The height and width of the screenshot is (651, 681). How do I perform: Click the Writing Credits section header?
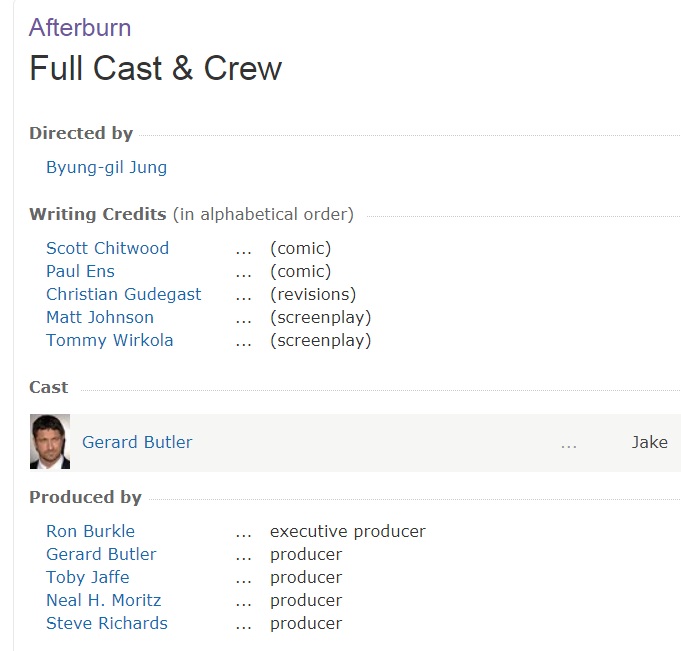tap(97, 214)
